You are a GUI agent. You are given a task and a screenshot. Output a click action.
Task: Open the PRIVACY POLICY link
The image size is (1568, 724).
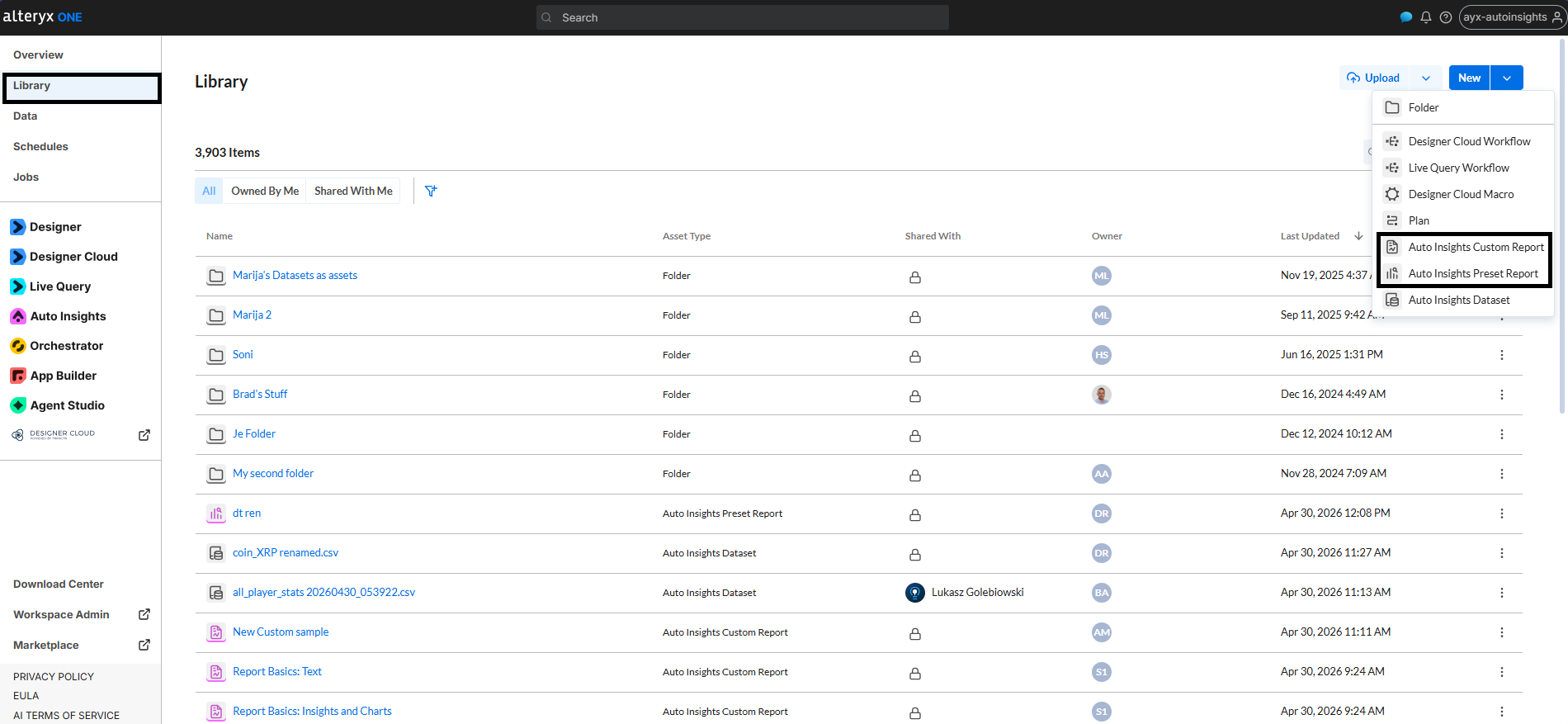pos(54,677)
